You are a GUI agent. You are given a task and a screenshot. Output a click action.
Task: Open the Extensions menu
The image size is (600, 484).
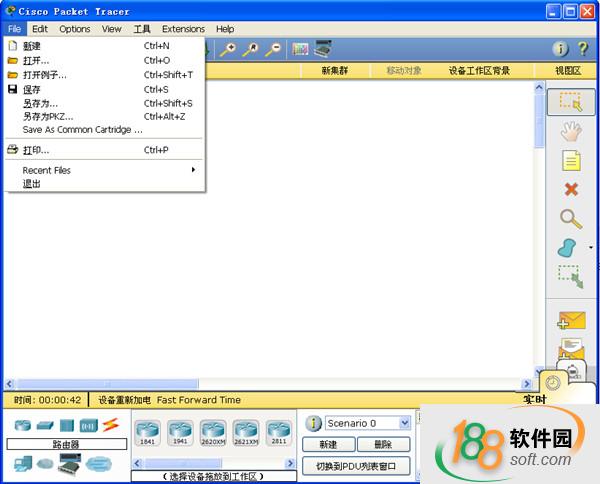(183, 29)
